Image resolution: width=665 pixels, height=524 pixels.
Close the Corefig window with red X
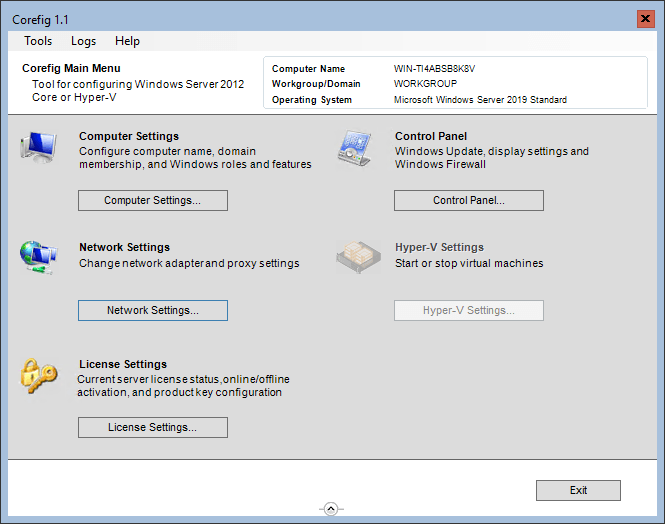(x=645, y=19)
